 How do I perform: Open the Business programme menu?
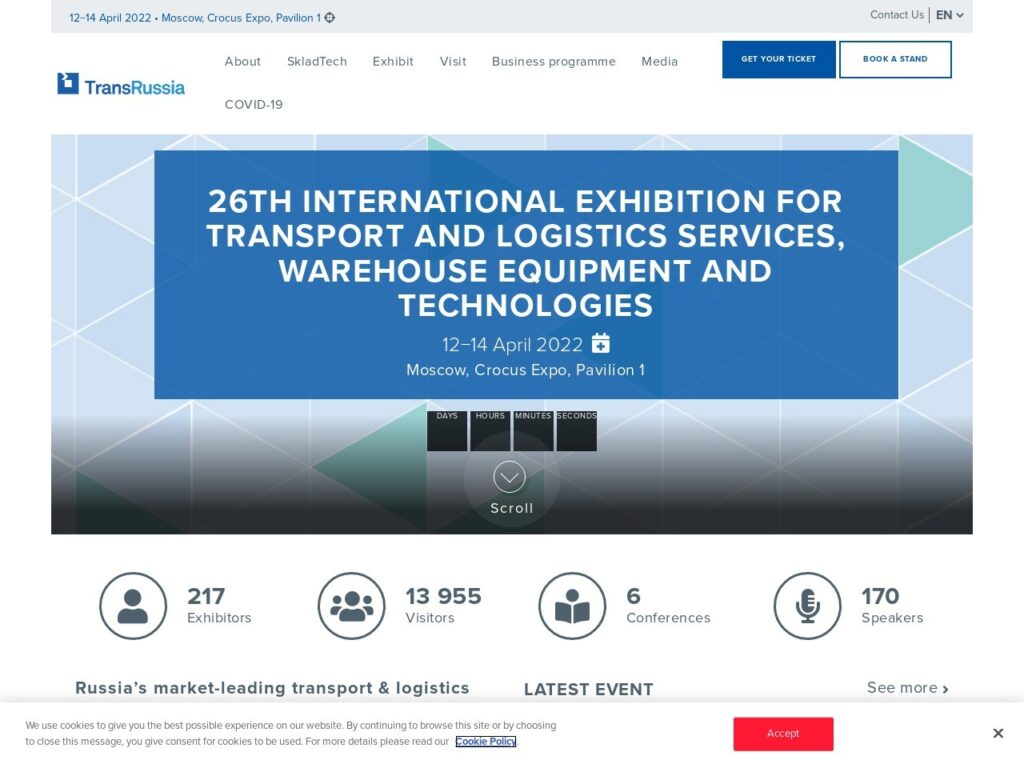[x=554, y=61]
